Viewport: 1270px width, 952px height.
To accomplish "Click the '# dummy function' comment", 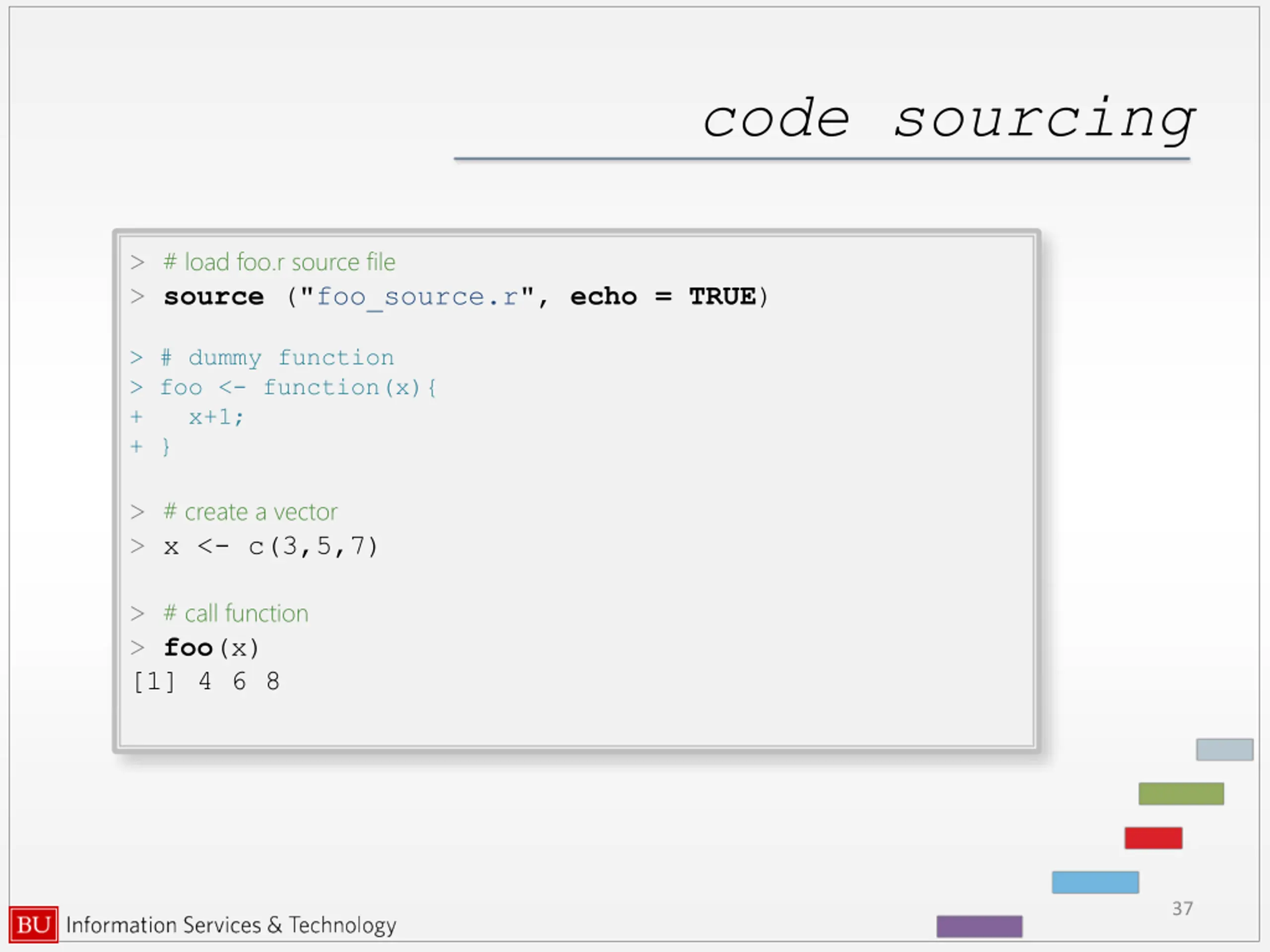I will [277, 358].
